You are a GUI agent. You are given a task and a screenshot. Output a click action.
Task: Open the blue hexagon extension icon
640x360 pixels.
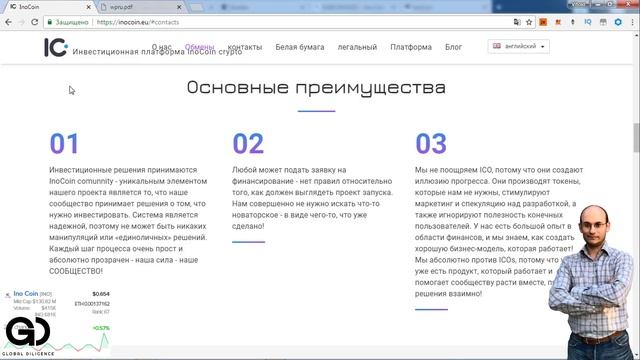point(618,22)
